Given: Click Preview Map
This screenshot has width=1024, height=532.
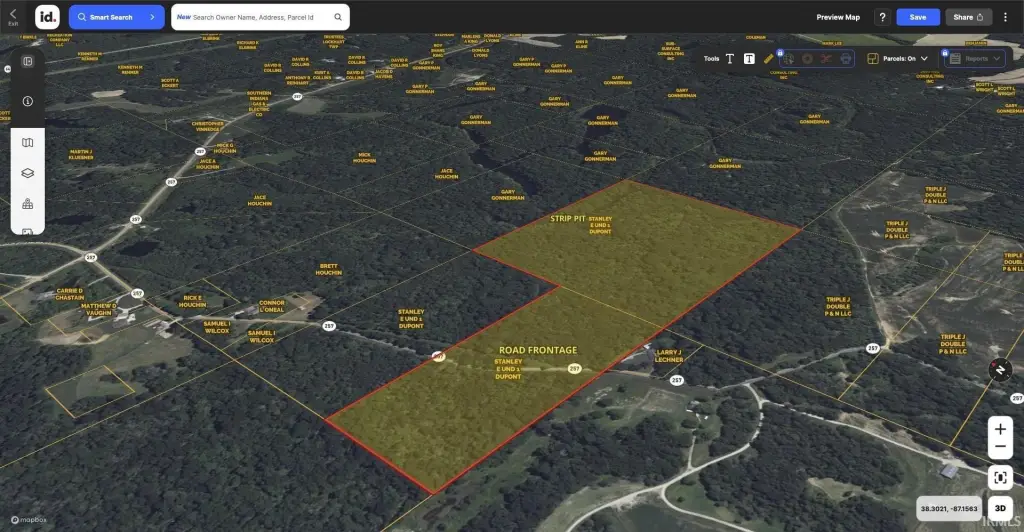Looking at the screenshot, I should [838, 17].
